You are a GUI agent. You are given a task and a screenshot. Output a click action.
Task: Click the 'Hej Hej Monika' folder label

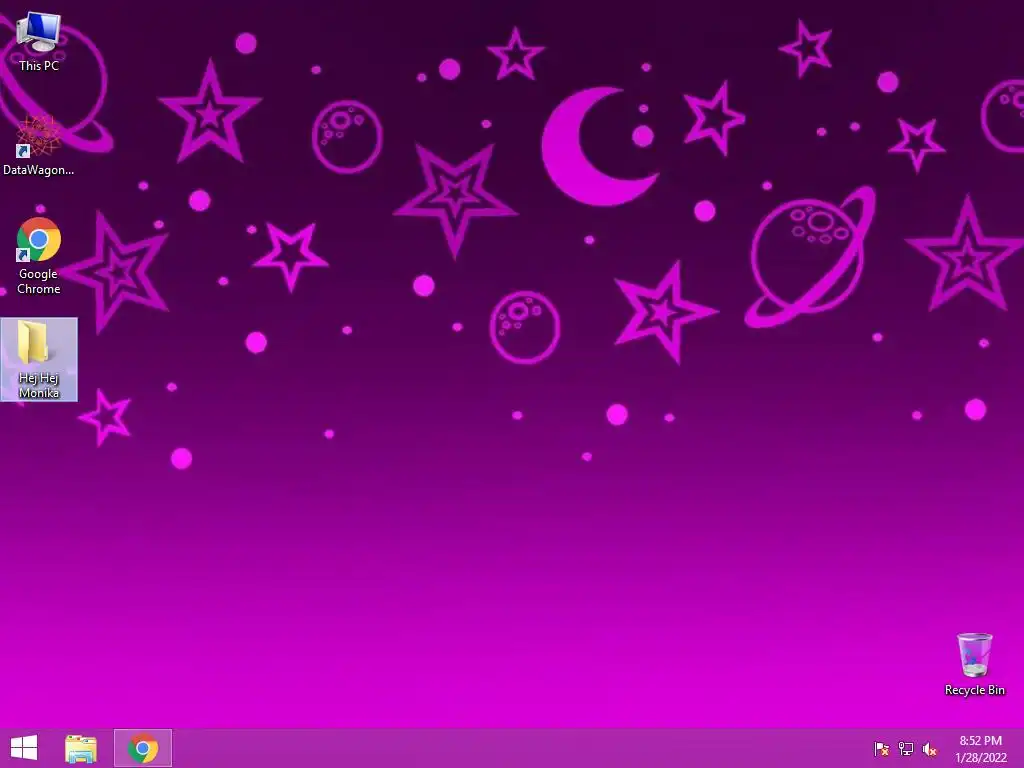click(39, 385)
